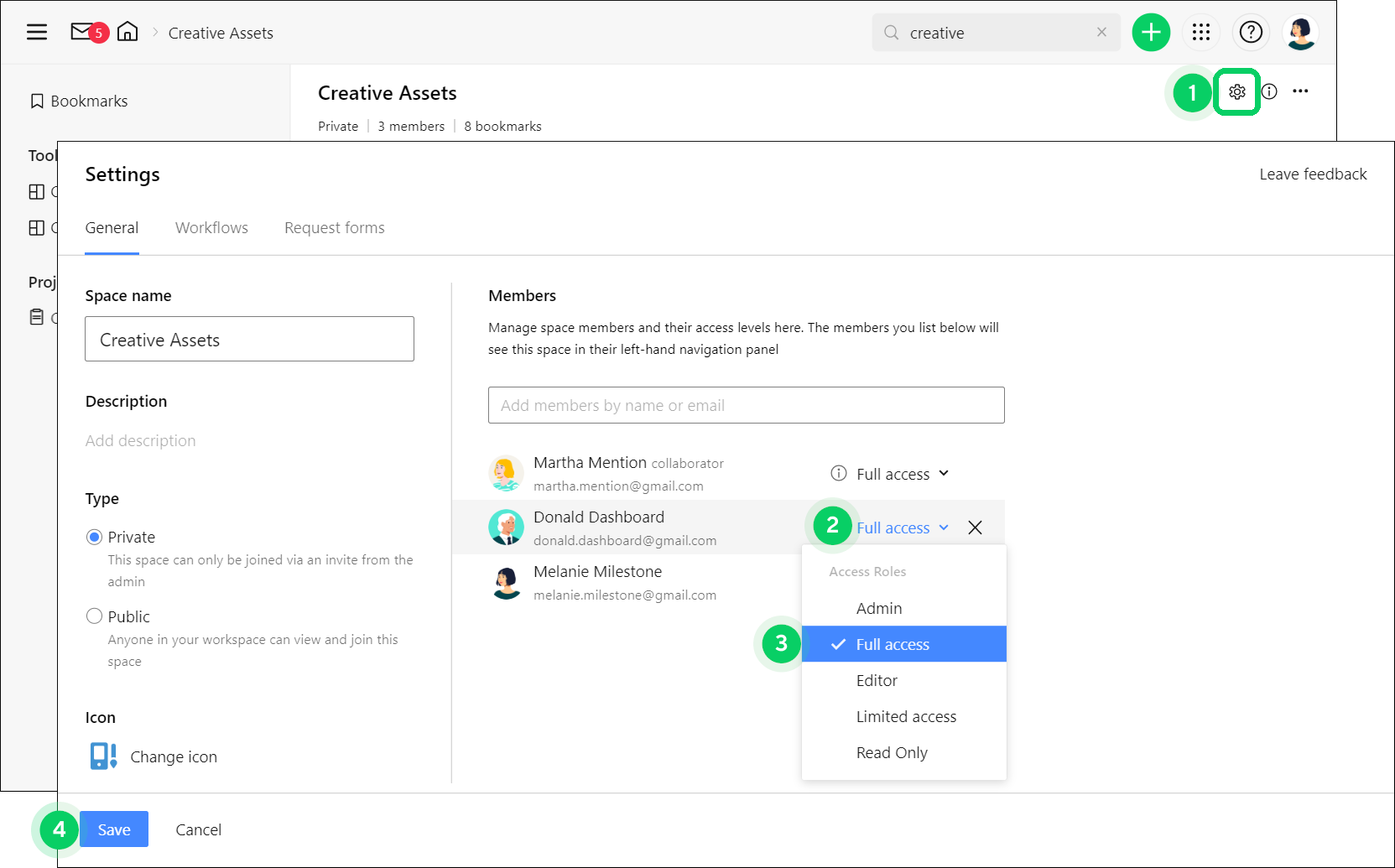Click the project clipboard icon in sidebar

(x=37, y=317)
